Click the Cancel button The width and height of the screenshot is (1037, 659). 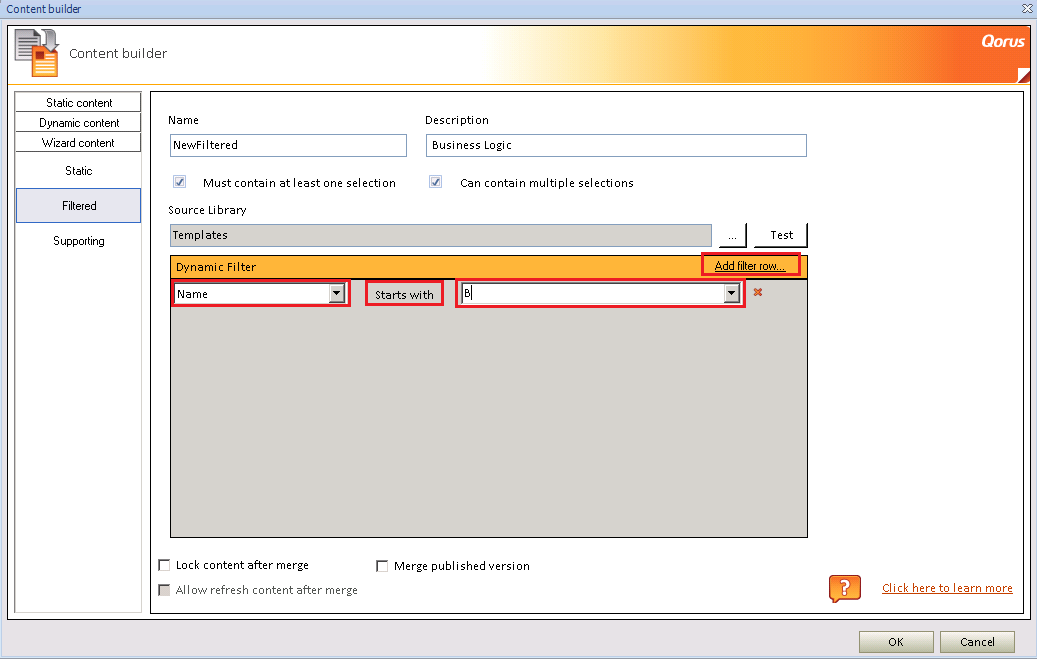click(x=977, y=642)
